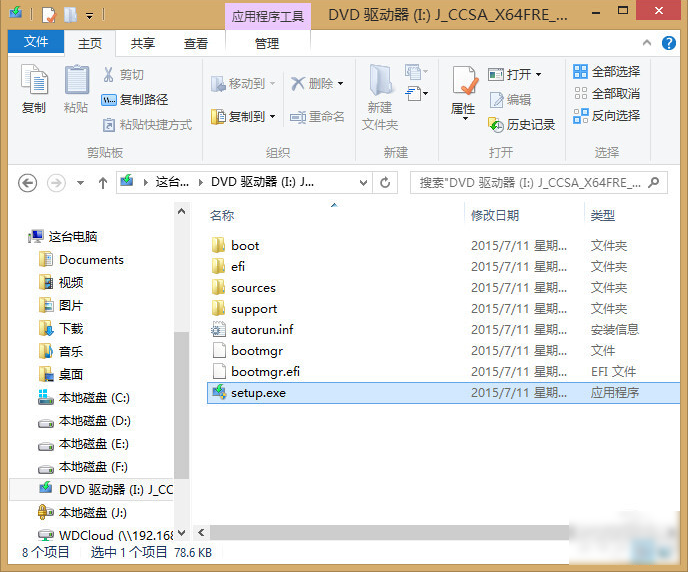This screenshot has height=572, width=688.
Task: Select the bootmgr file
Action: (x=443, y=351)
